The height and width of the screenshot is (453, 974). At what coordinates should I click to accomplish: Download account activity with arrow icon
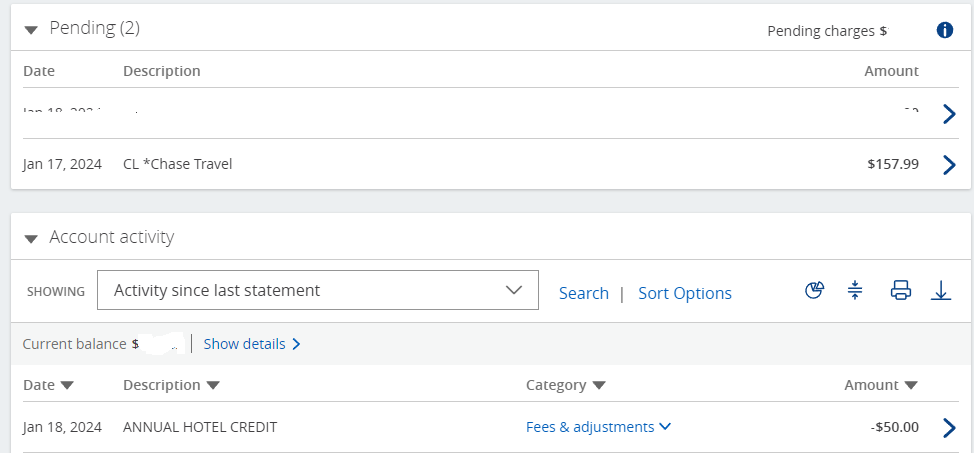[941, 291]
